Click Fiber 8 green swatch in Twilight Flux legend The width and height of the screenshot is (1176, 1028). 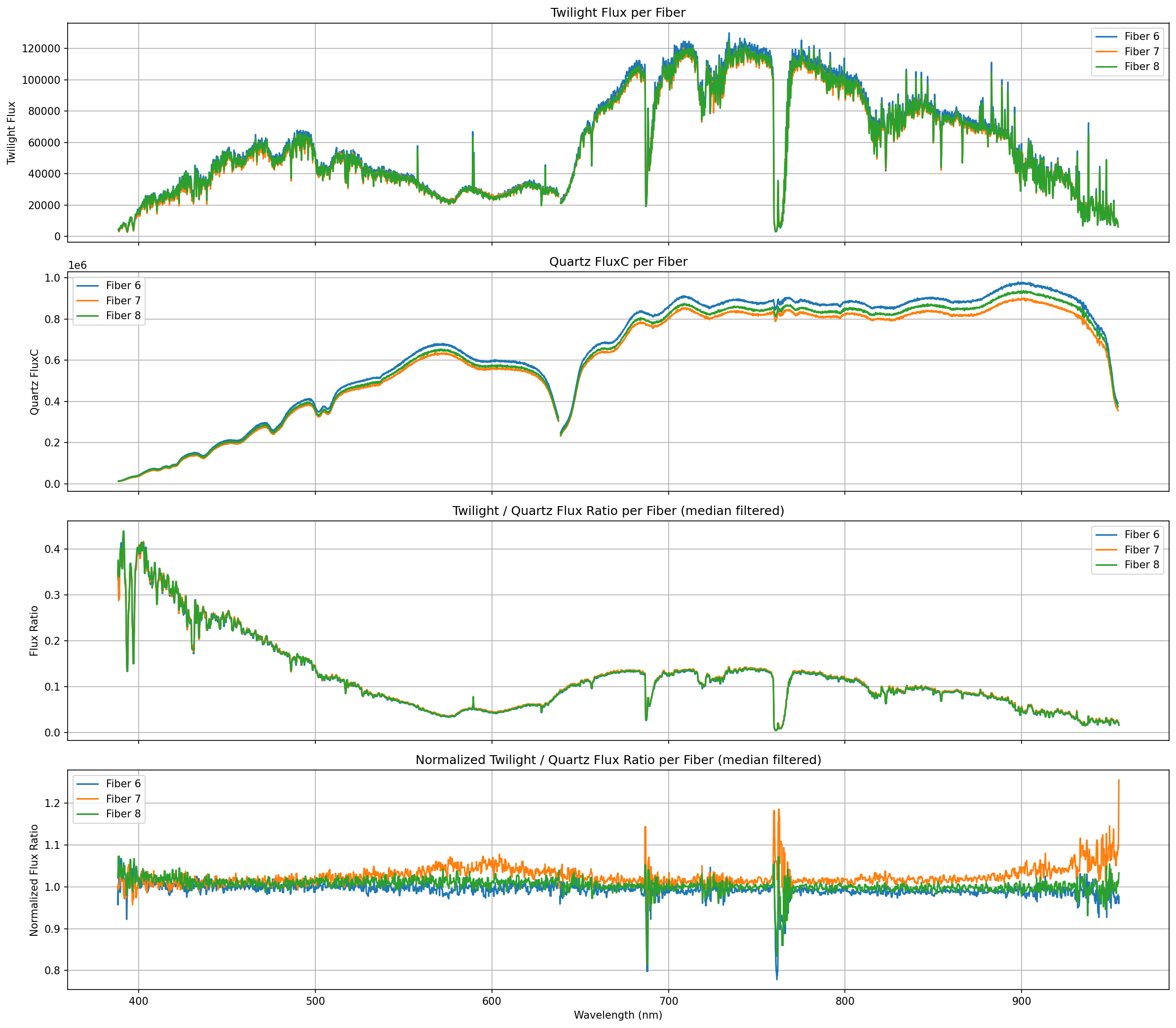[1106, 67]
